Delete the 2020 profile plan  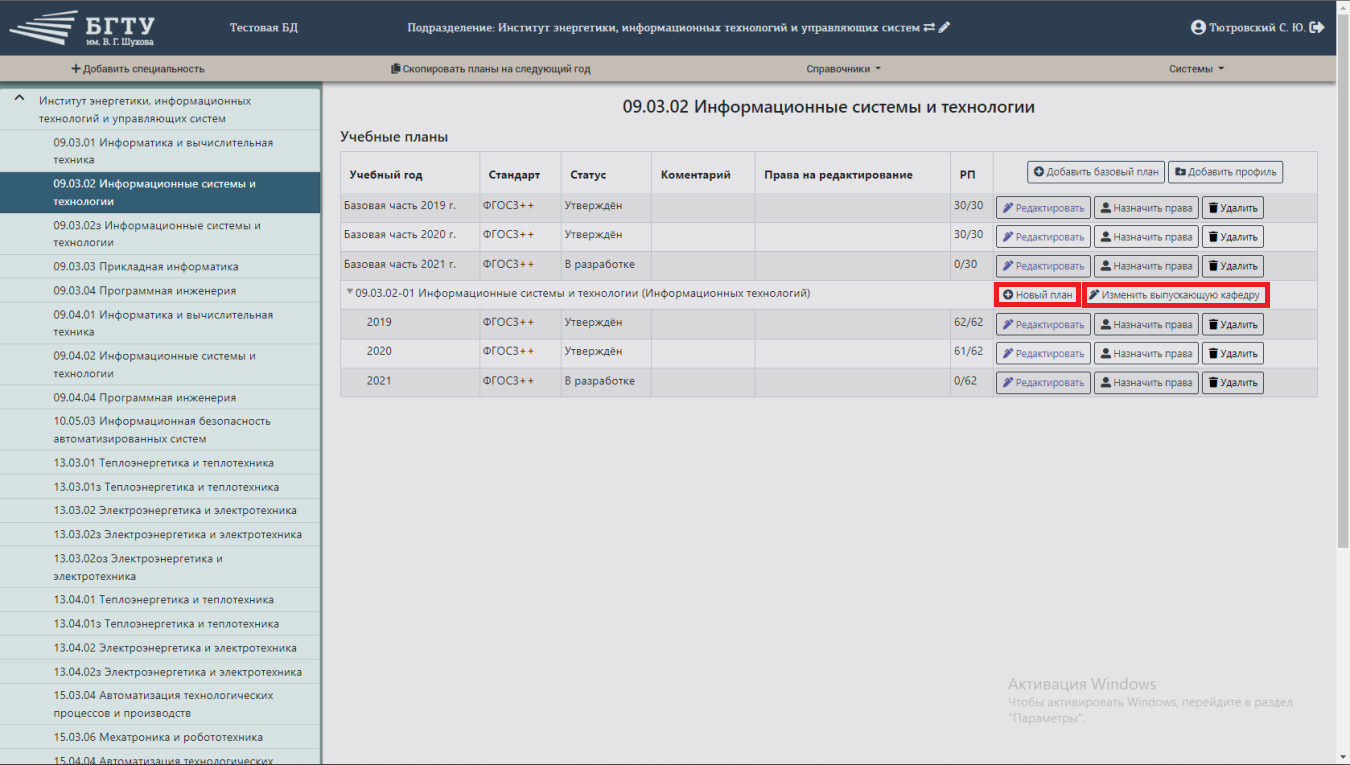[1232, 353]
